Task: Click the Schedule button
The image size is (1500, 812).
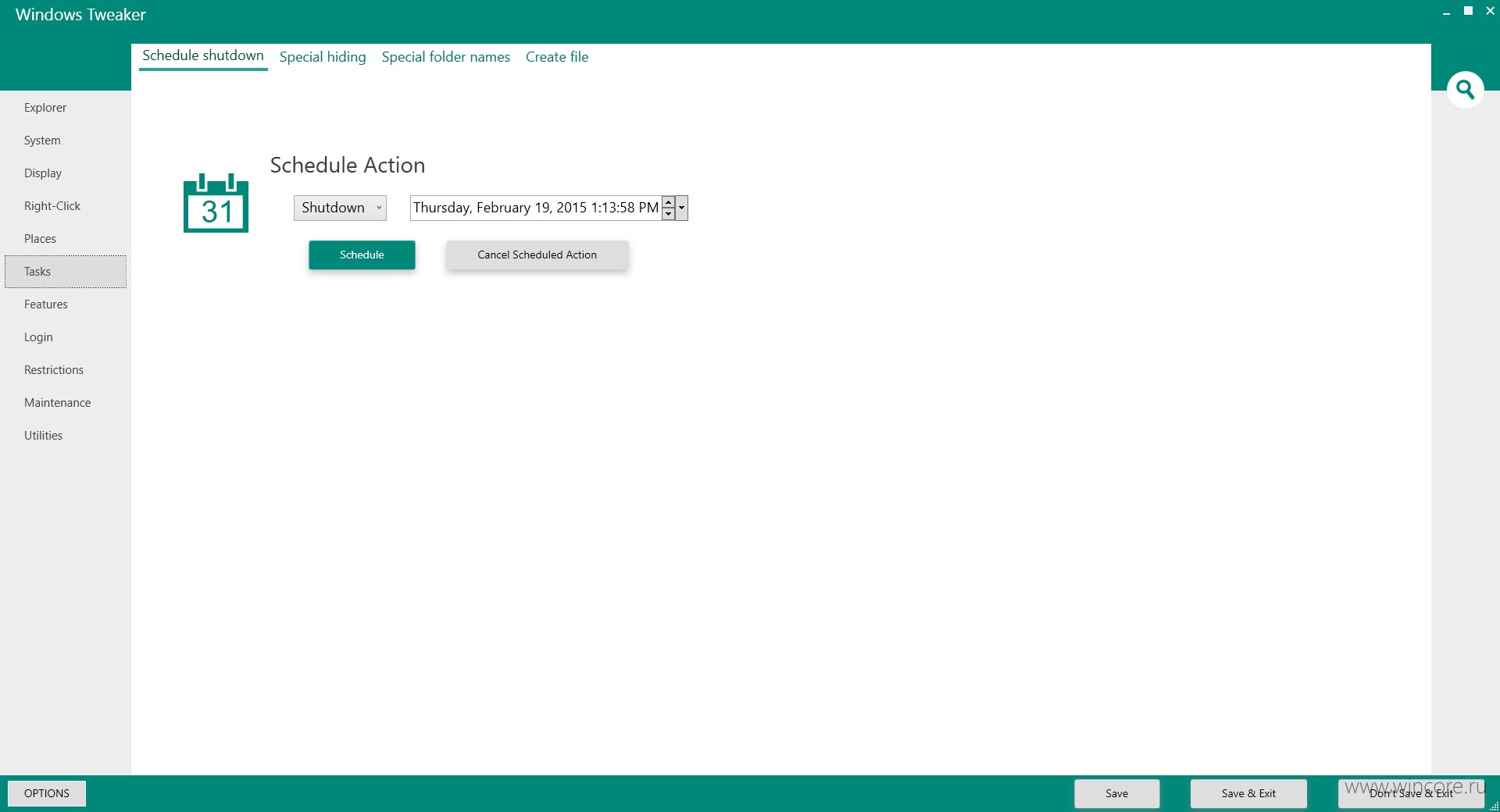Action: (x=362, y=255)
